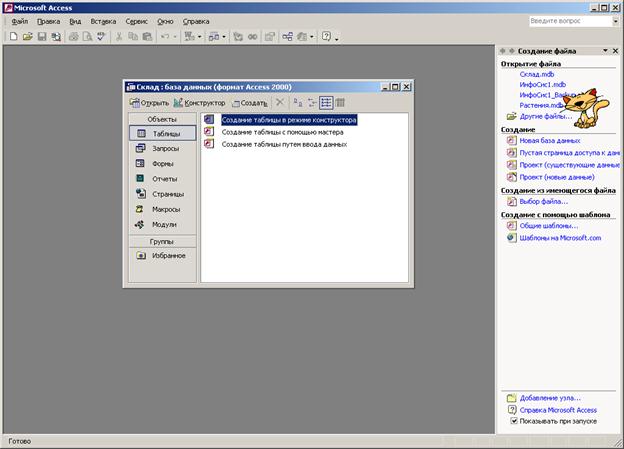Select 'Создание таблицы с помощью мастера'

click(x=282, y=132)
